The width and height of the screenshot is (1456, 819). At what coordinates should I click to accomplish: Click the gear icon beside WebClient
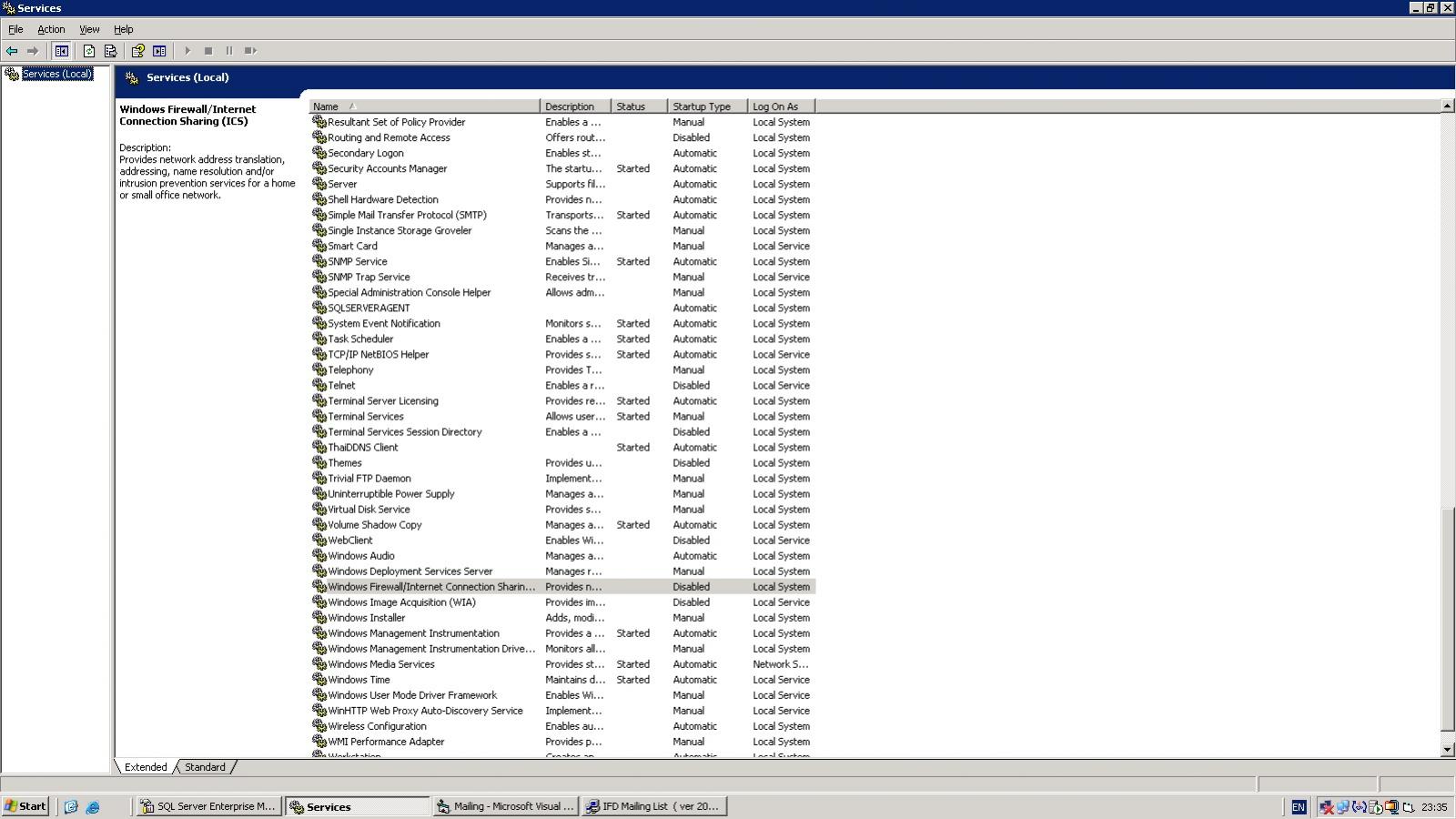(319, 540)
